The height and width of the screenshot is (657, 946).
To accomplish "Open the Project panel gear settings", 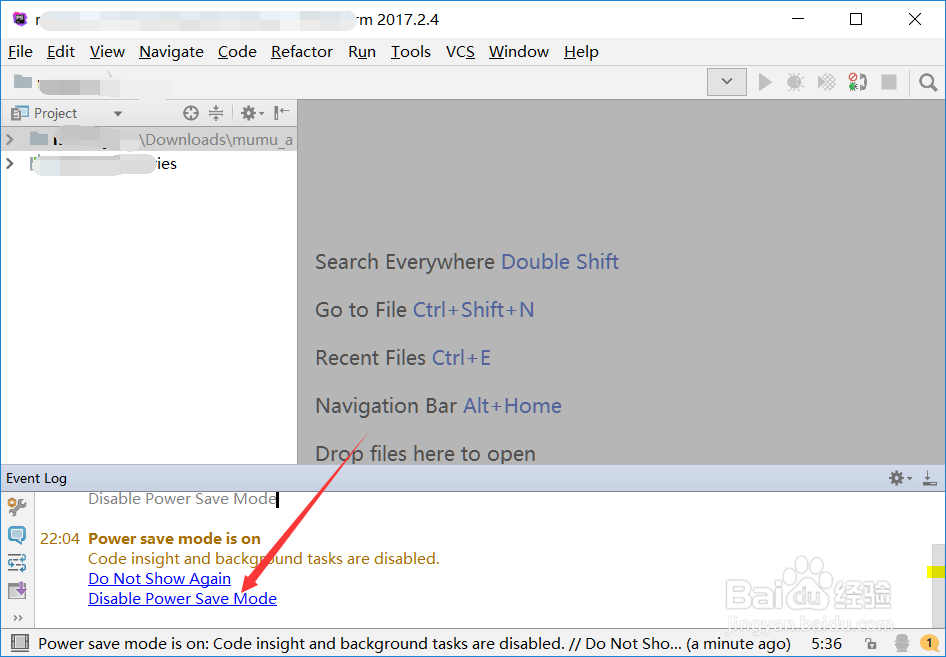I will [252, 113].
